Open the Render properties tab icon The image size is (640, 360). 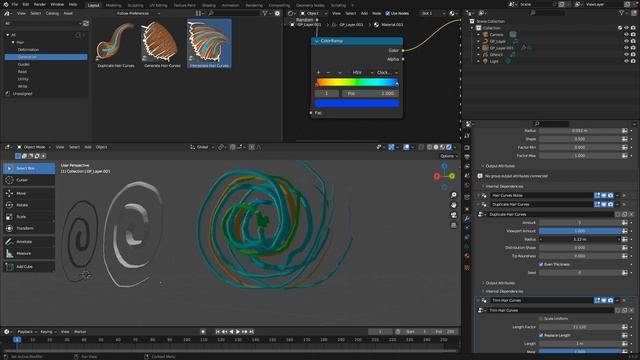[x=467, y=148]
